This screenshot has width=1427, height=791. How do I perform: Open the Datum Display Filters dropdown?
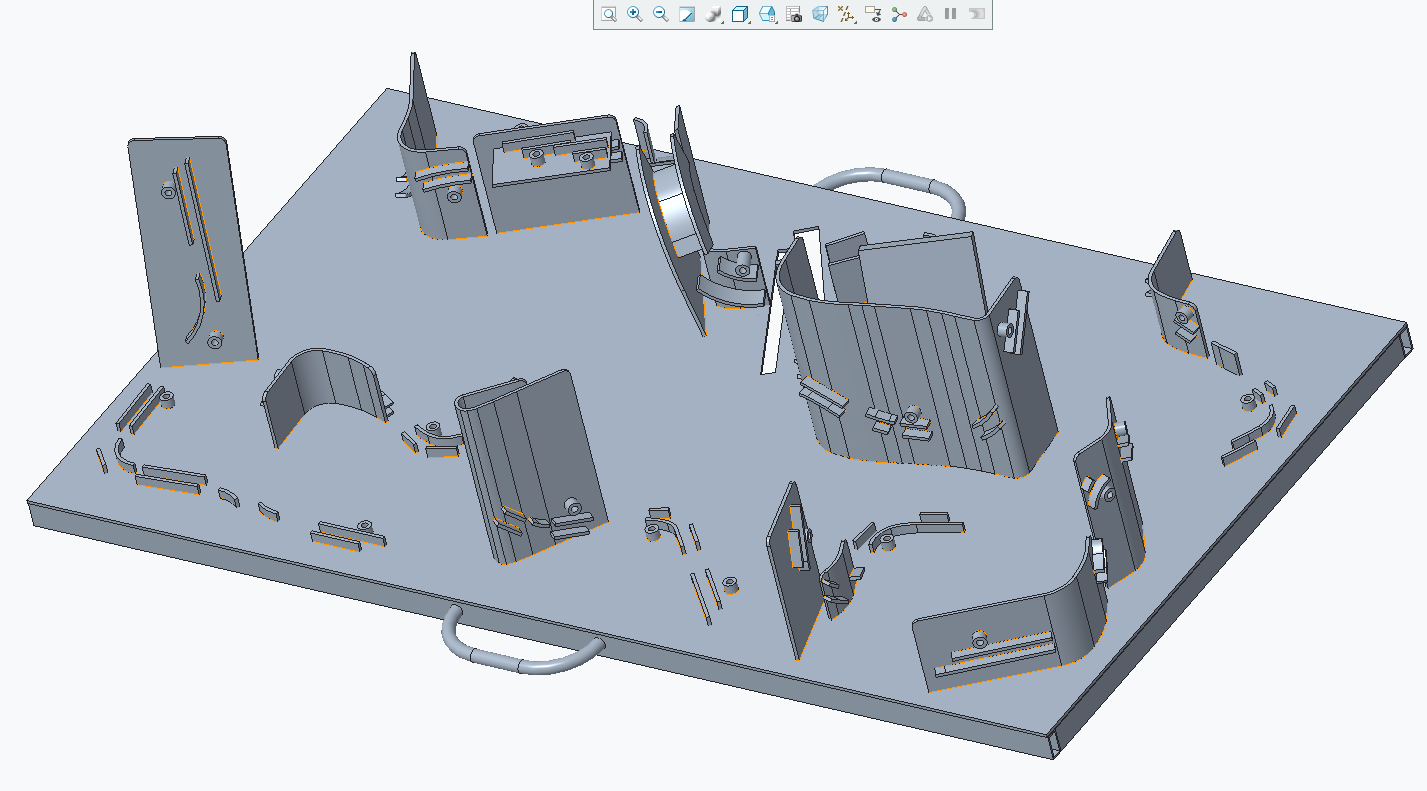(856, 22)
